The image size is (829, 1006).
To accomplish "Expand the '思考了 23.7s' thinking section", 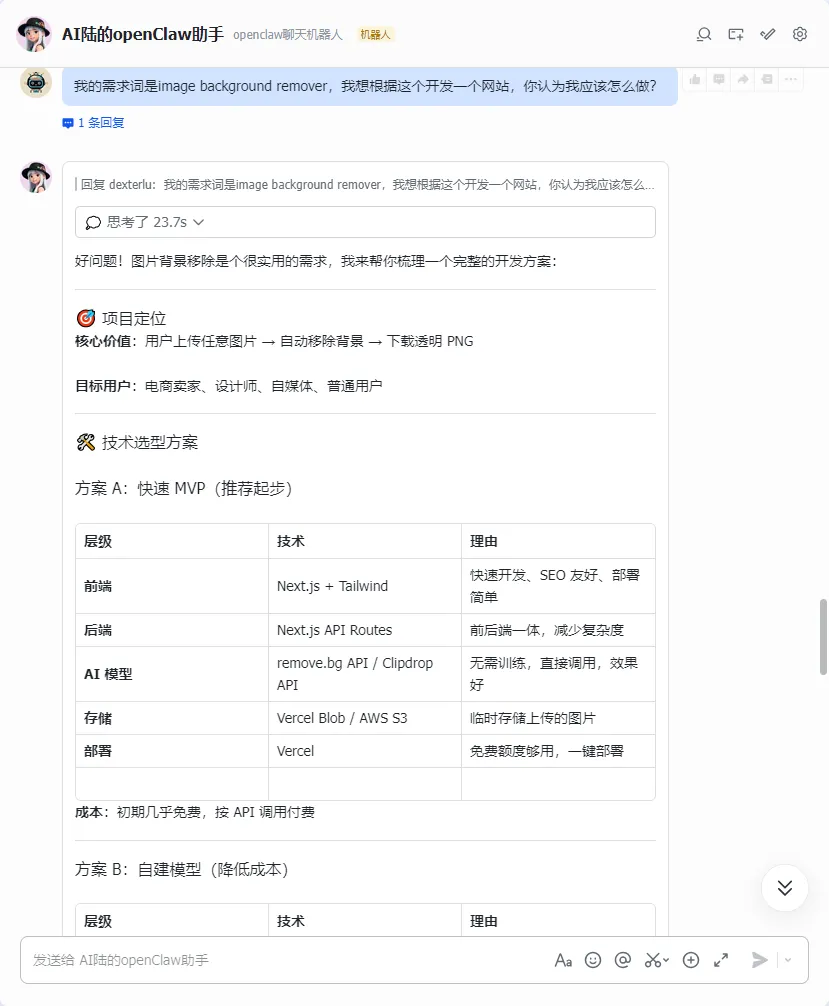I will point(365,222).
